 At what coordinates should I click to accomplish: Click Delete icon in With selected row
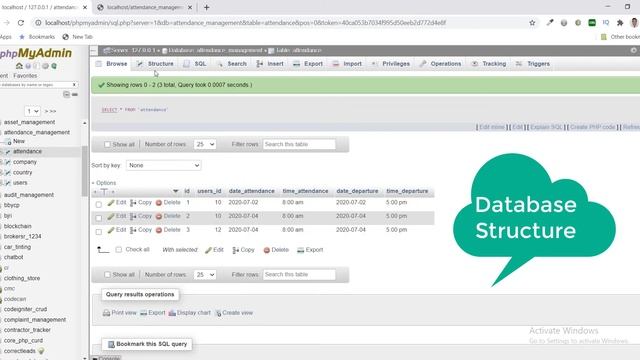[267, 250]
